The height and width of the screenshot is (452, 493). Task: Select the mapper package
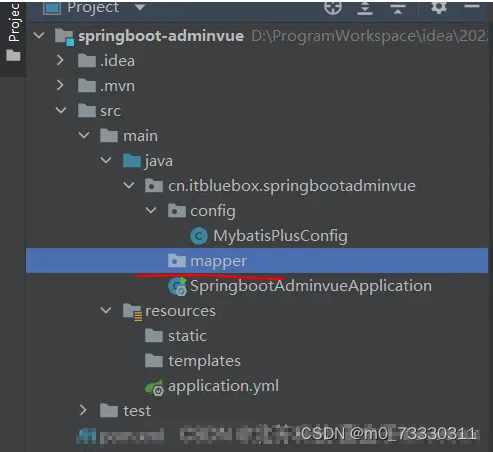[218, 261]
